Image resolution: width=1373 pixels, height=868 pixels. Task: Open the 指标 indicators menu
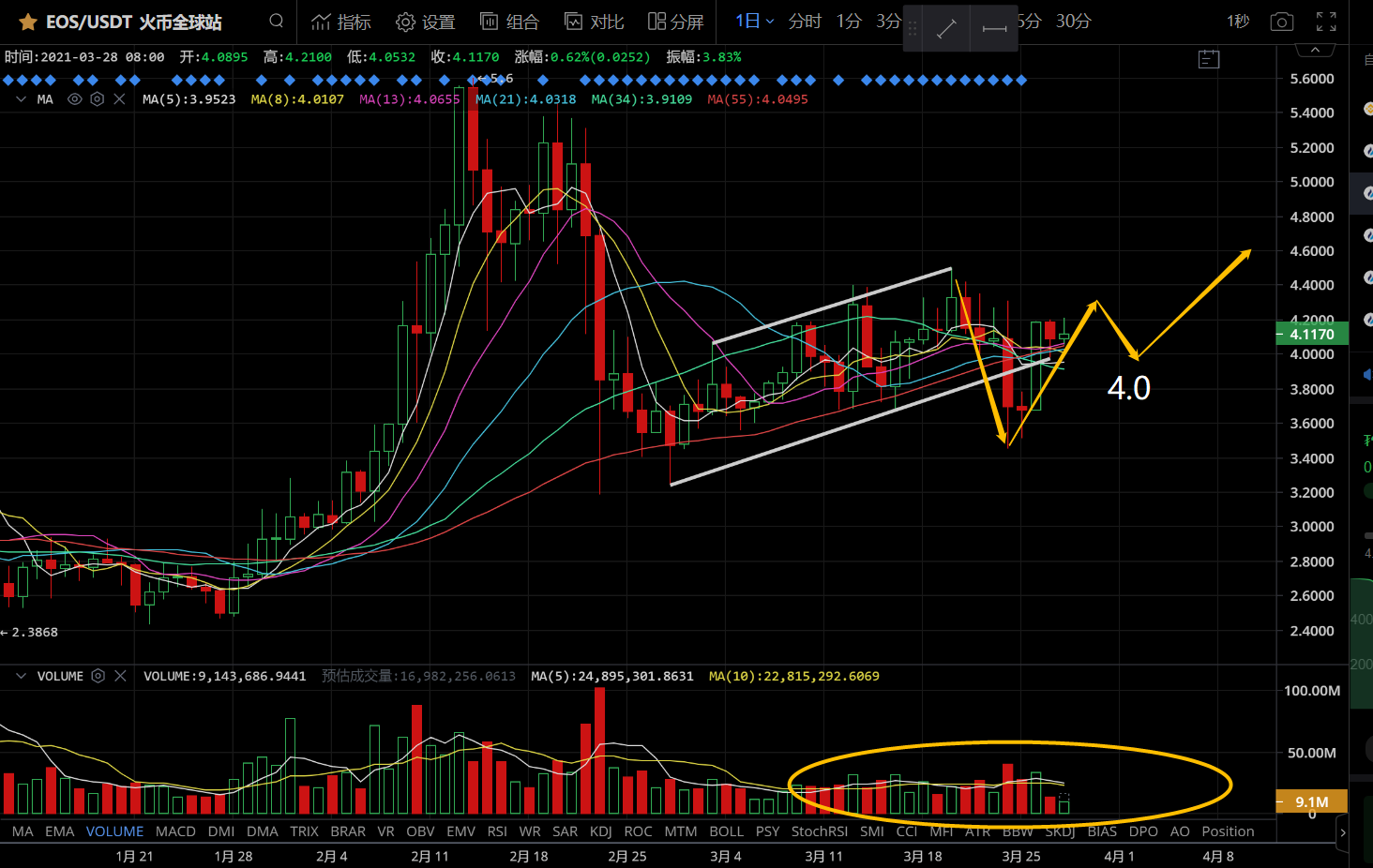click(x=341, y=22)
